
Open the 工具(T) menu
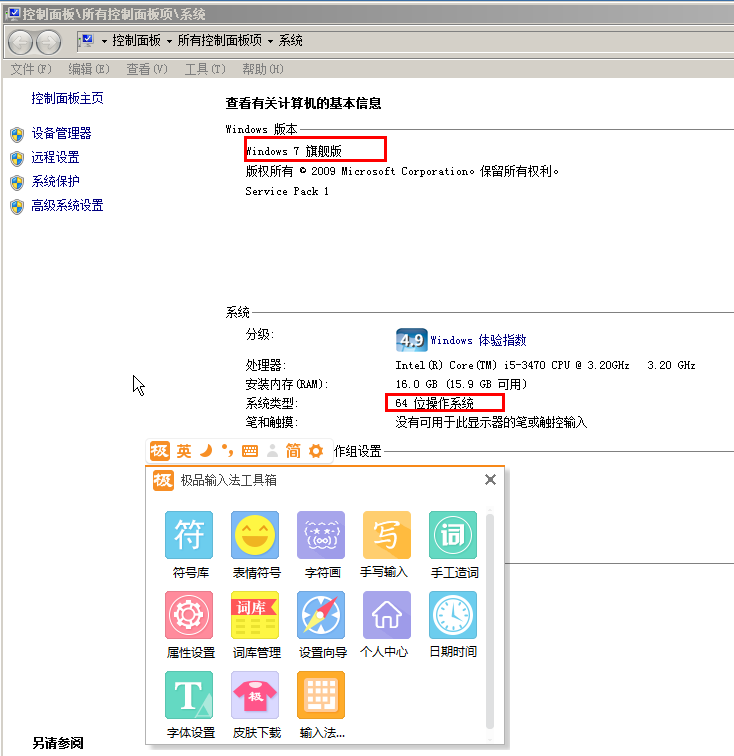pos(205,69)
